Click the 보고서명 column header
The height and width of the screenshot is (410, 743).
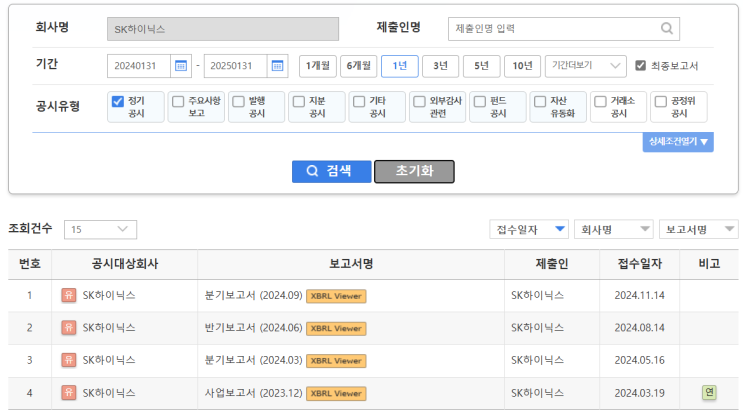pyautogui.click(x=351, y=264)
